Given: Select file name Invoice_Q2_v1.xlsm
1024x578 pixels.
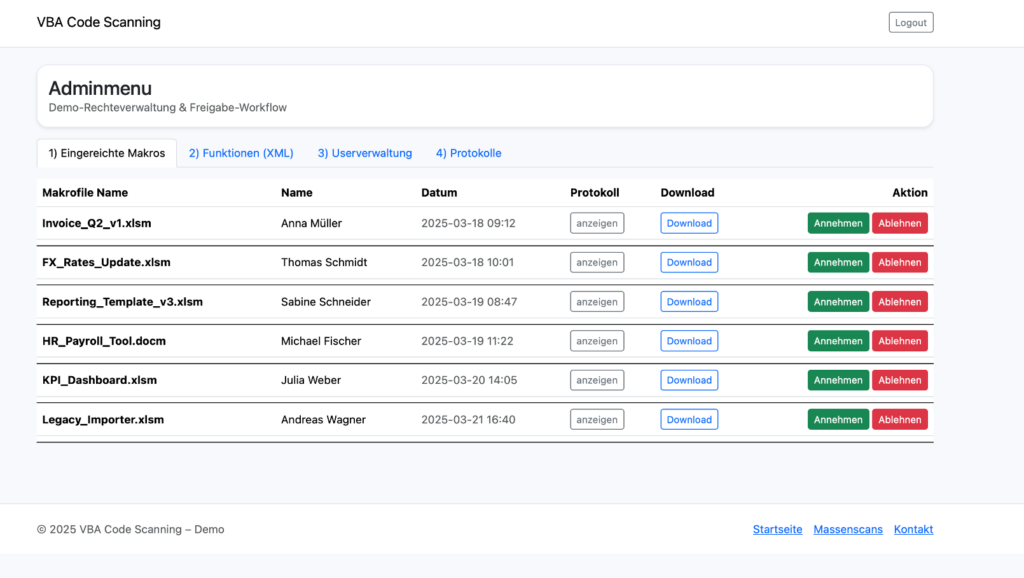Looking at the screenshot, I should click(97, 223).
